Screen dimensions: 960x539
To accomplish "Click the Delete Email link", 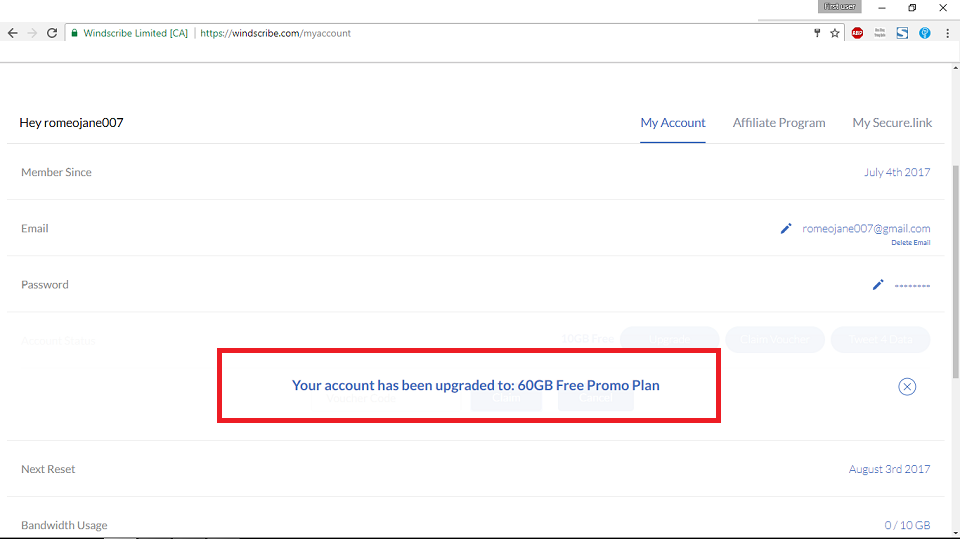I will tap(910, 243).
